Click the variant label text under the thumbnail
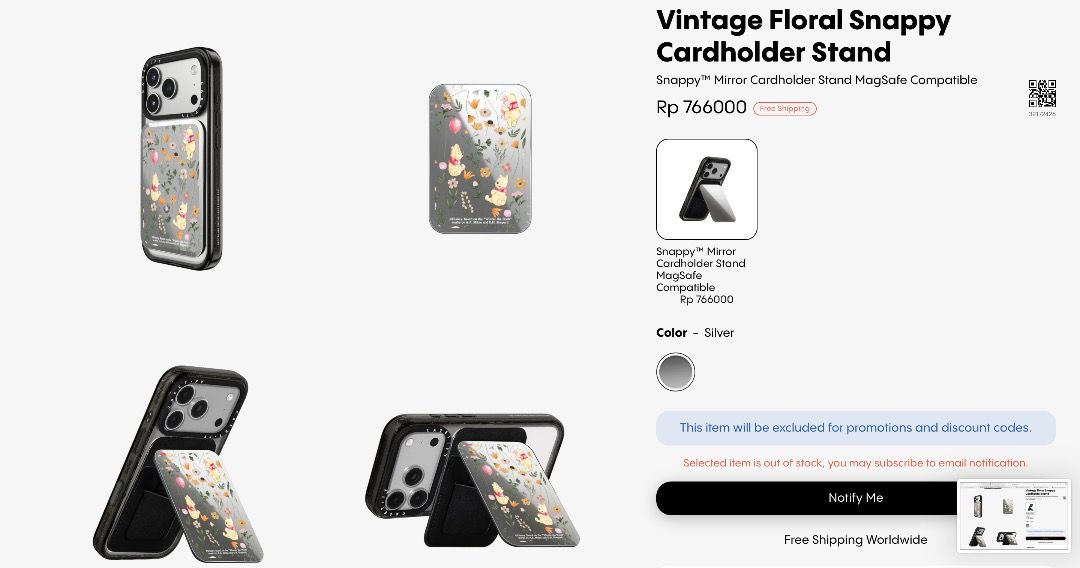The width and height of the screenshot is (1080, 568). pos(700,269)
